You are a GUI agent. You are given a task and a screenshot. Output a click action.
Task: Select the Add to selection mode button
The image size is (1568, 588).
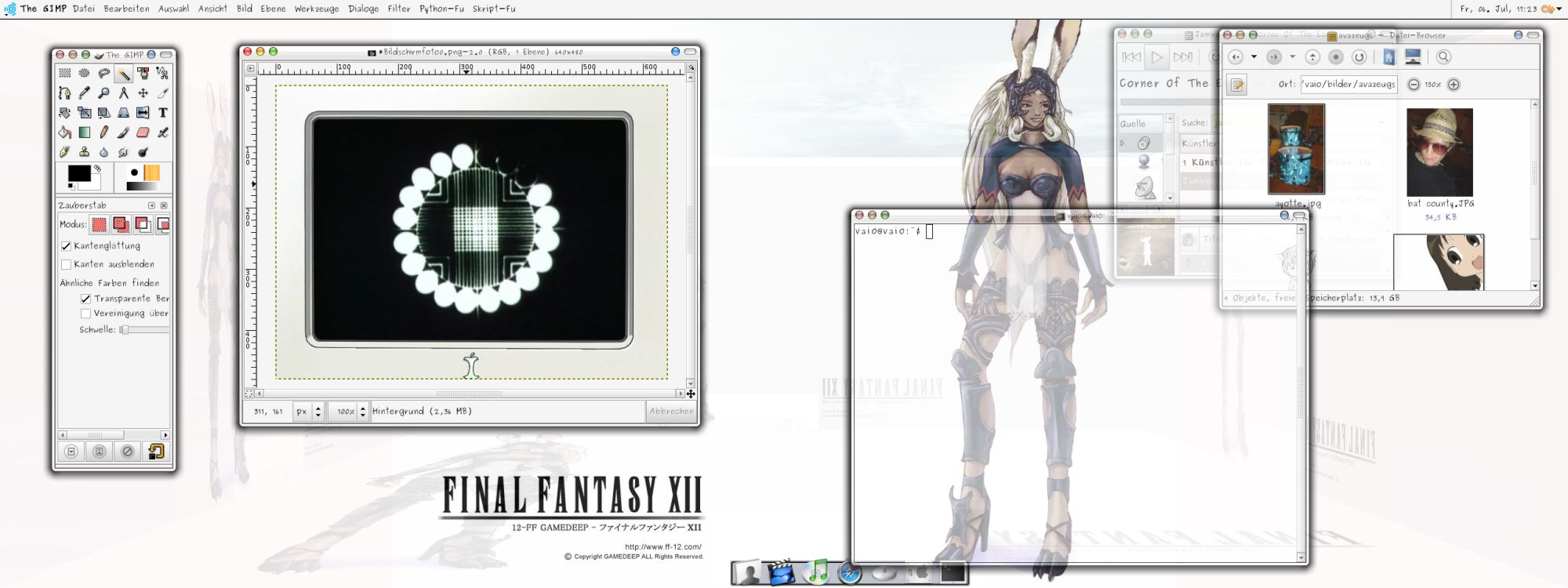[x=121, y=225]
